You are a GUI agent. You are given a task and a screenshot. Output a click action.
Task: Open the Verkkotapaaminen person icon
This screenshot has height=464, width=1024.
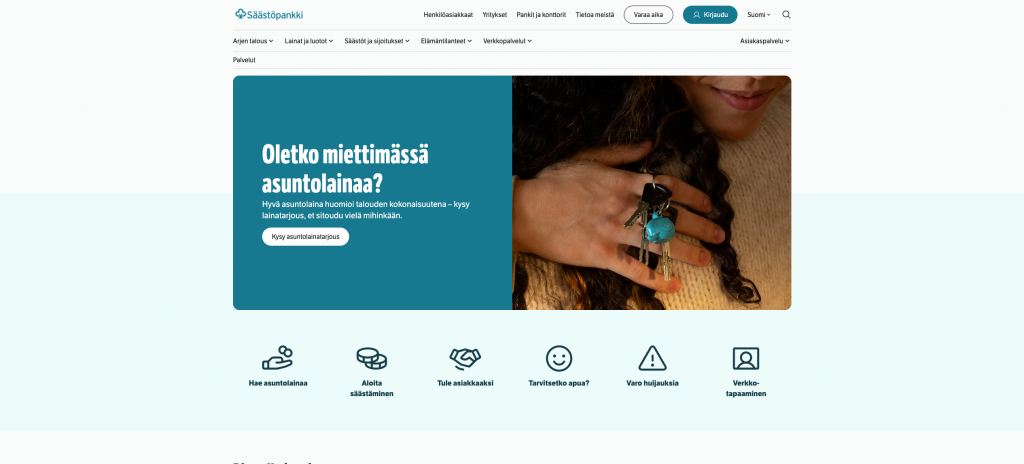tap(746, 358)
